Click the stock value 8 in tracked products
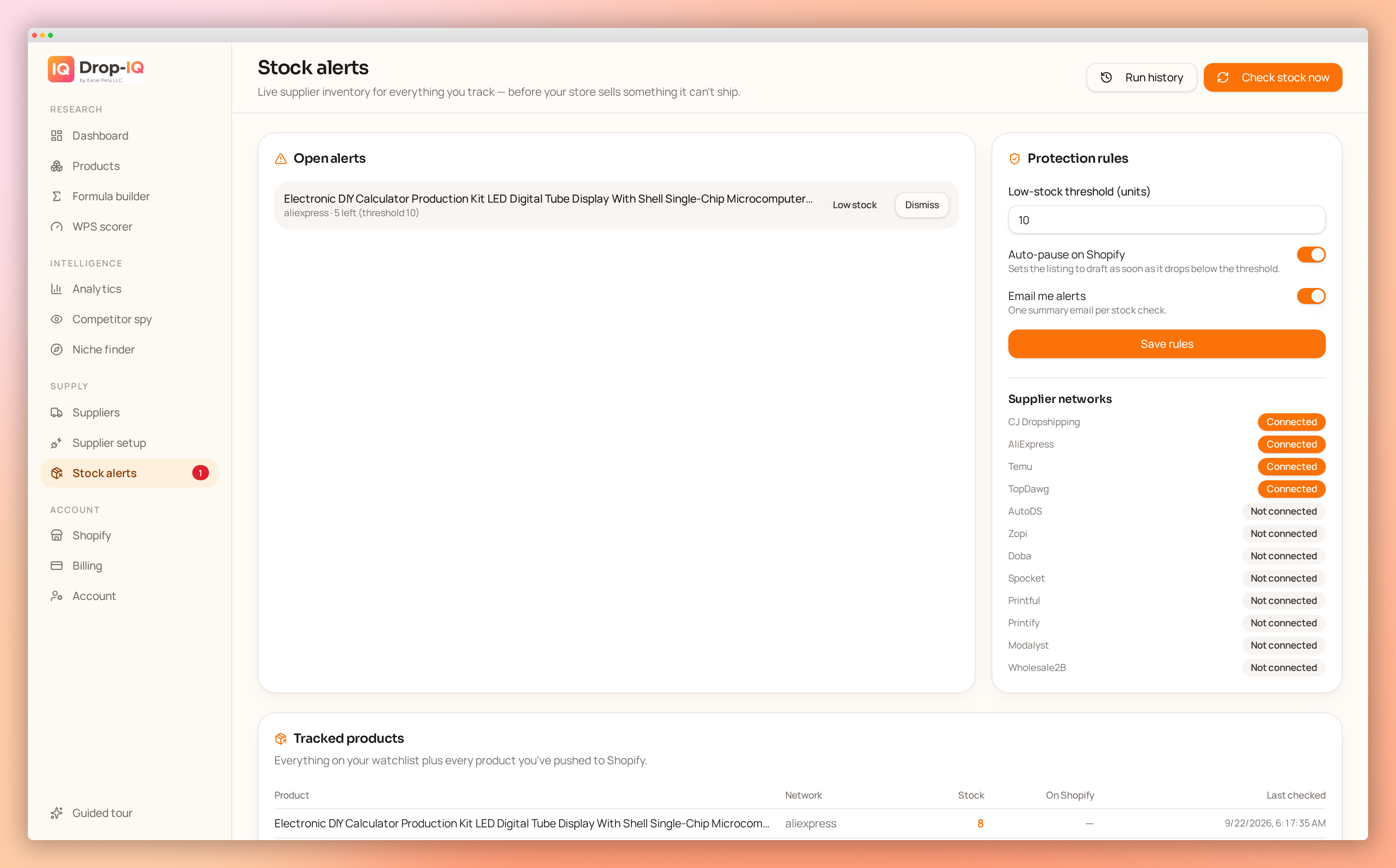Image resolution: width=1396 pixels, height=868 pixels. [980, 823]
